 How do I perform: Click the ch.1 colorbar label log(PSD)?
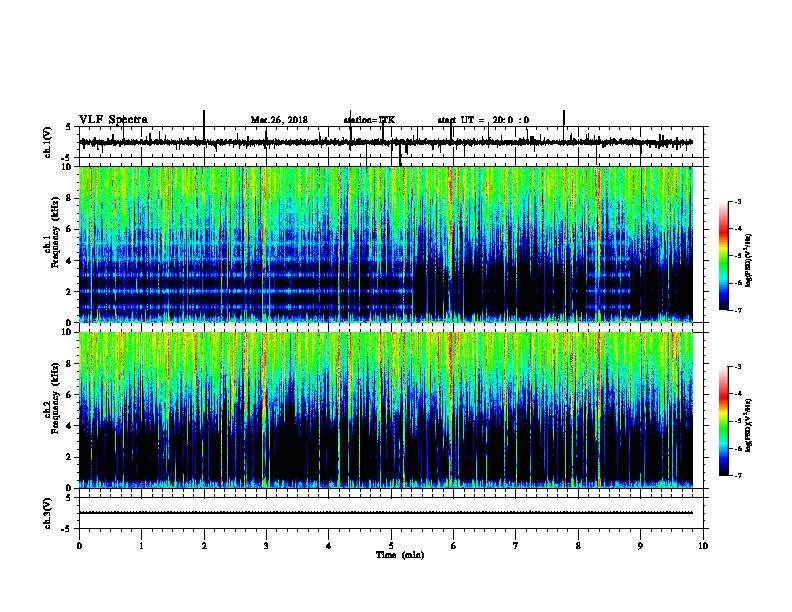click(x=749, y=260)
